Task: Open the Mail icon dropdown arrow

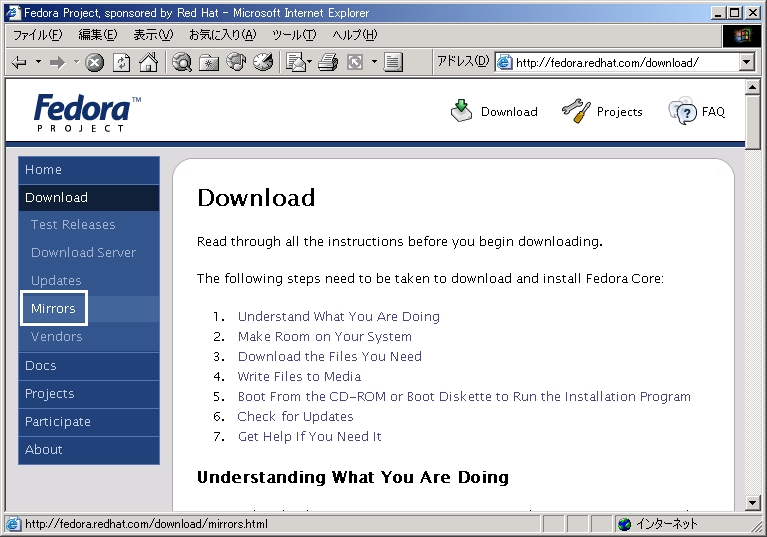Action: coord(309,62)
